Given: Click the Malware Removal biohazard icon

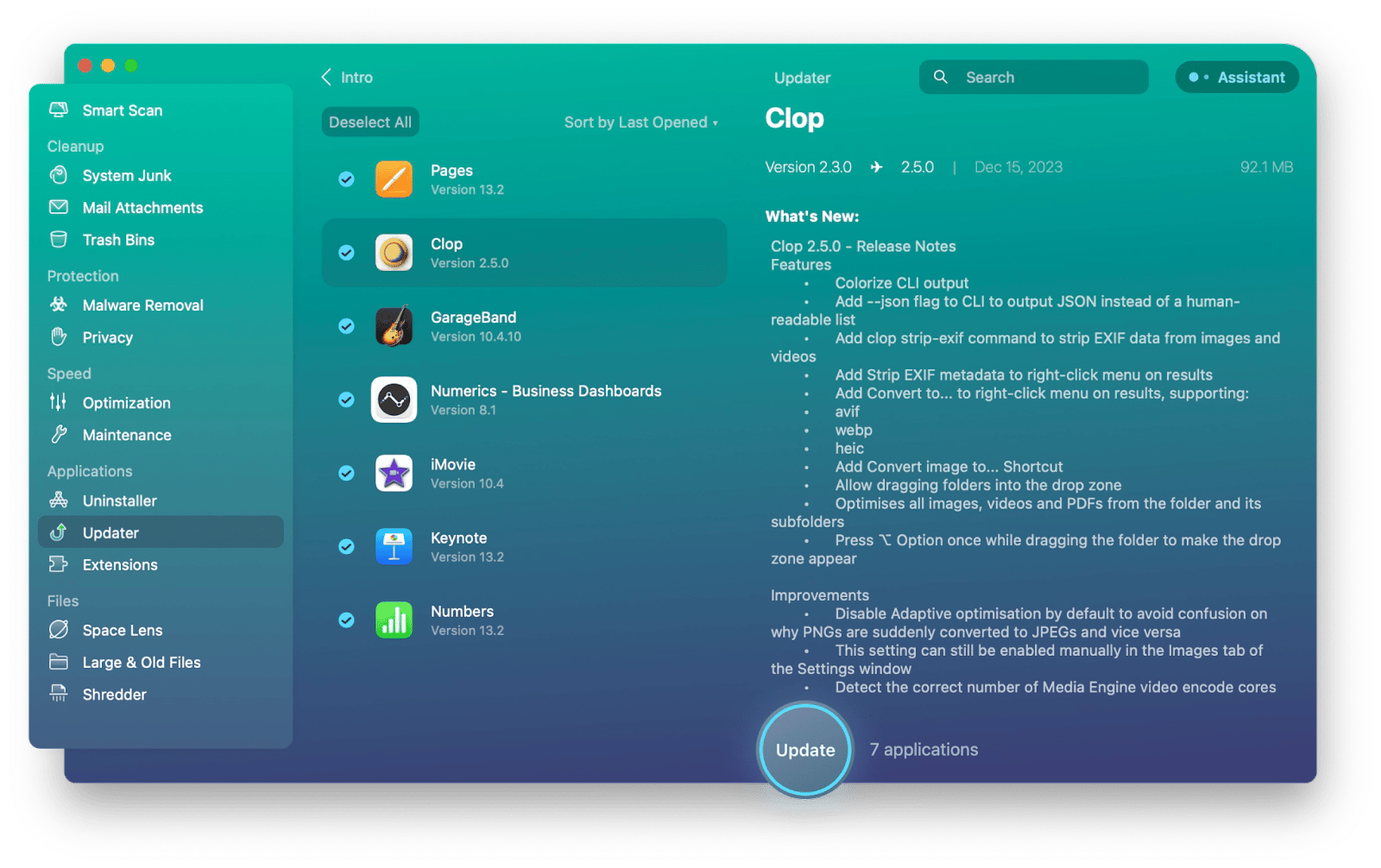Looking at the screenshot, I should (x=59, y=305).
